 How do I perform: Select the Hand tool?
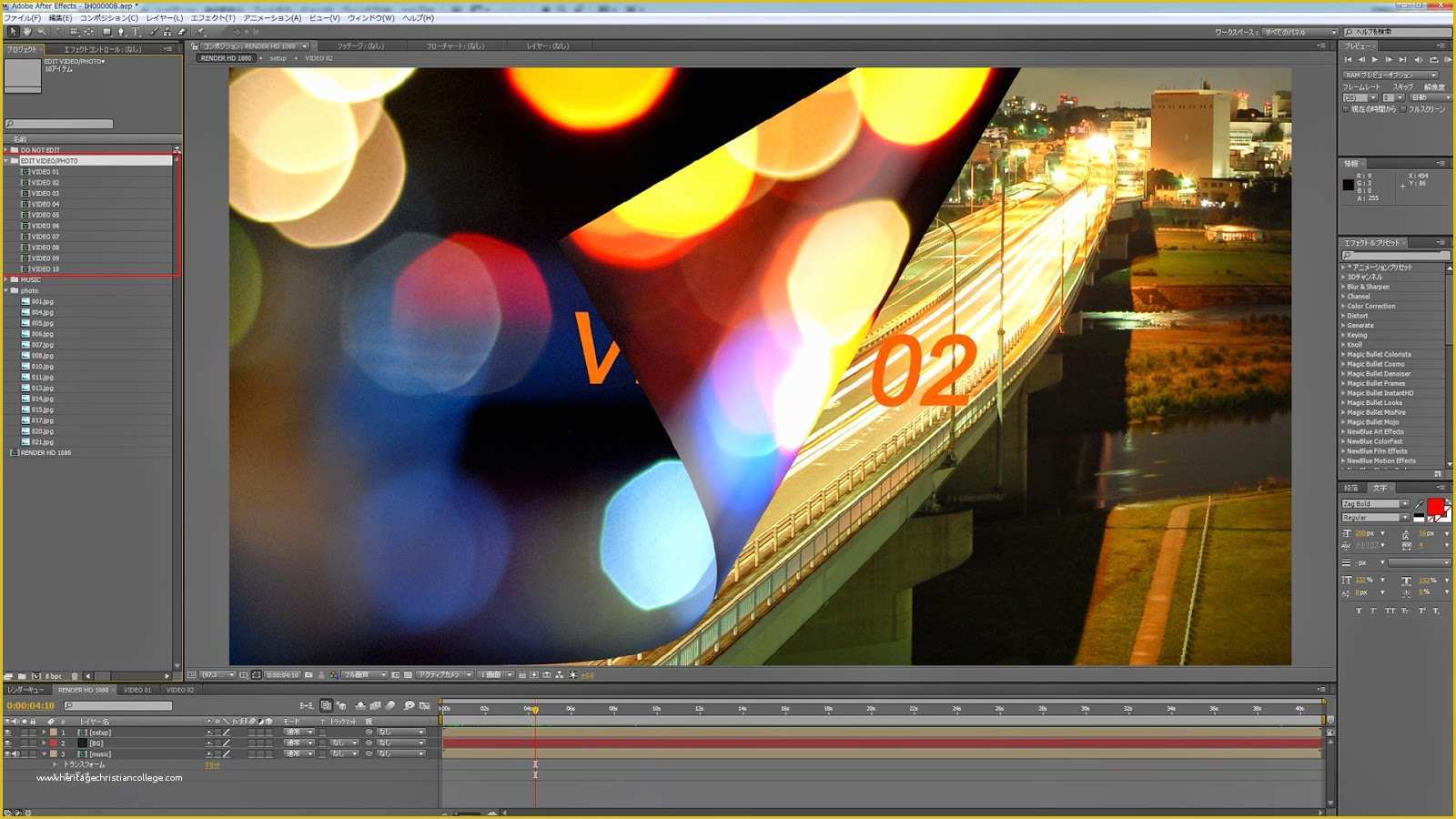coord(27,31)
